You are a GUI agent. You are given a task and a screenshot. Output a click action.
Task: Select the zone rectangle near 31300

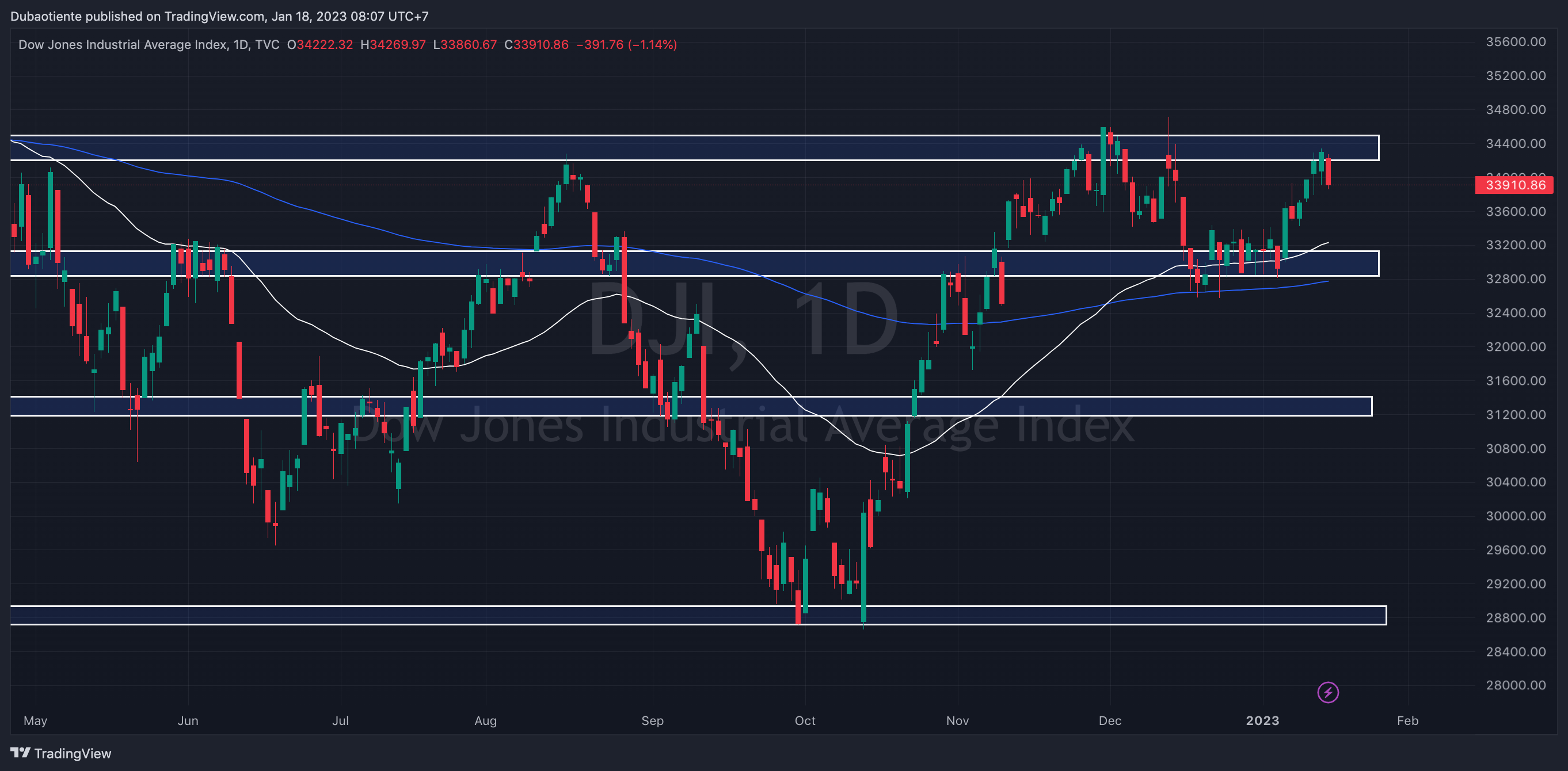coord(691,406)
